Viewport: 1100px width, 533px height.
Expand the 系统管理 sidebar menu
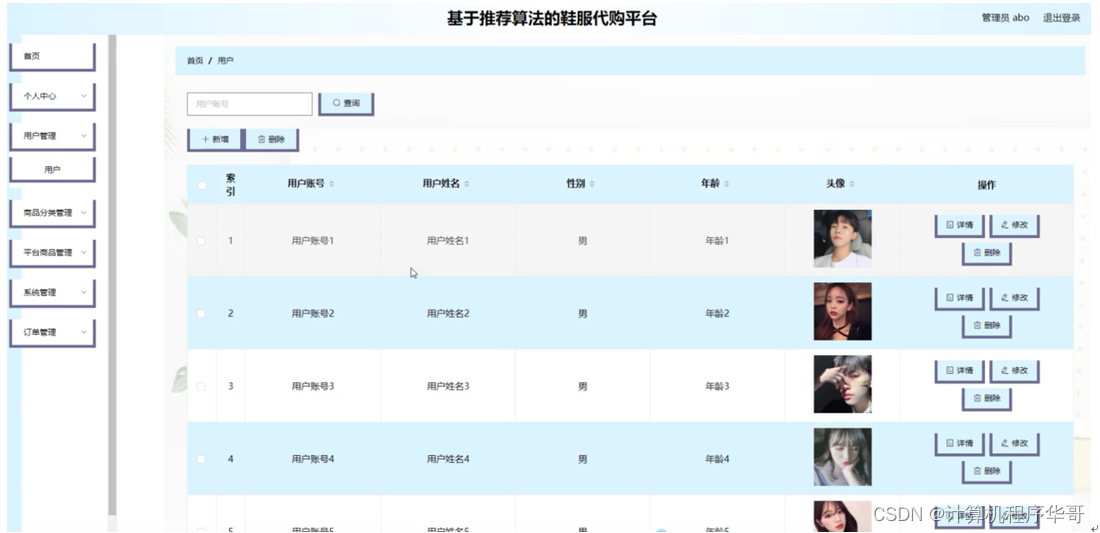tap(52, 293)
